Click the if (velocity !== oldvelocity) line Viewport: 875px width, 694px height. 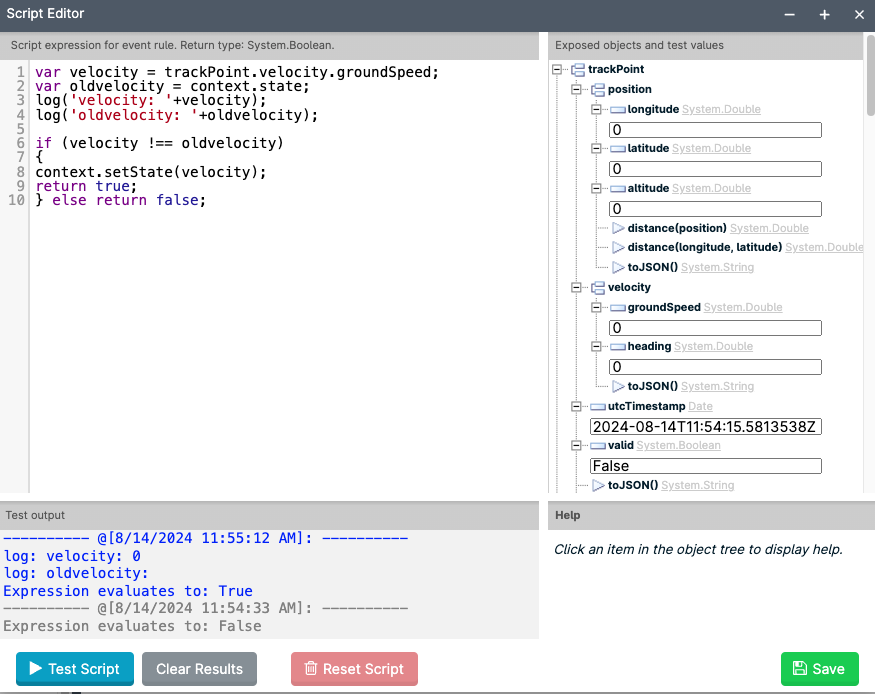tap(159, 143)
